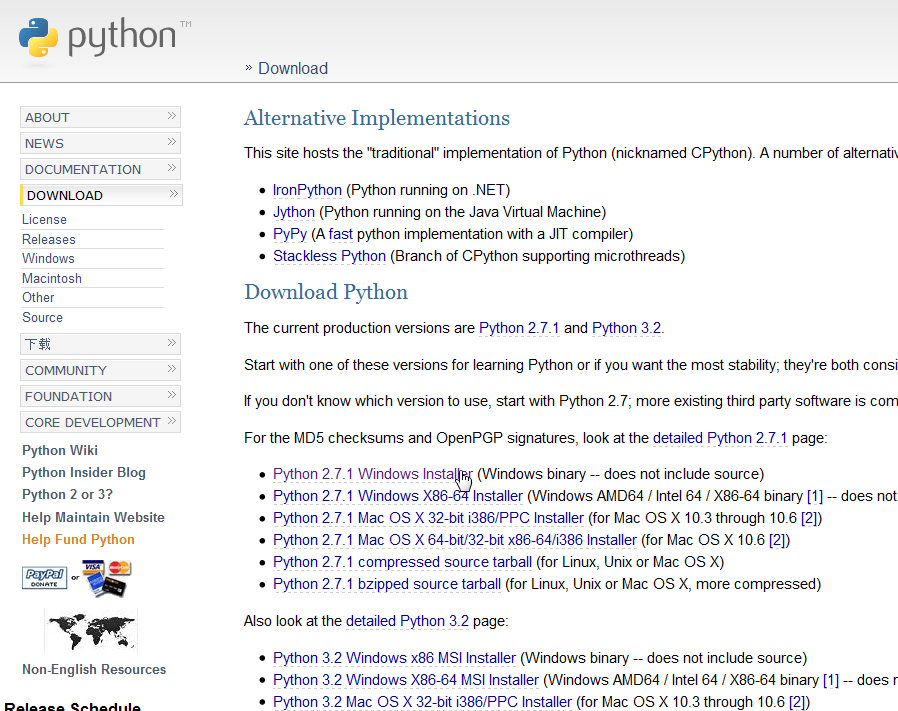Open the Macintosh submenu page
Viewport: 898px width, 711px height.
click(52, 278)
